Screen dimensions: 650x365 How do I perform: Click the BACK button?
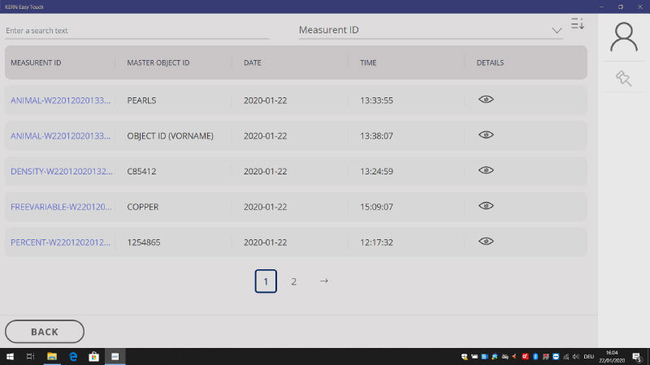(45, 331)
